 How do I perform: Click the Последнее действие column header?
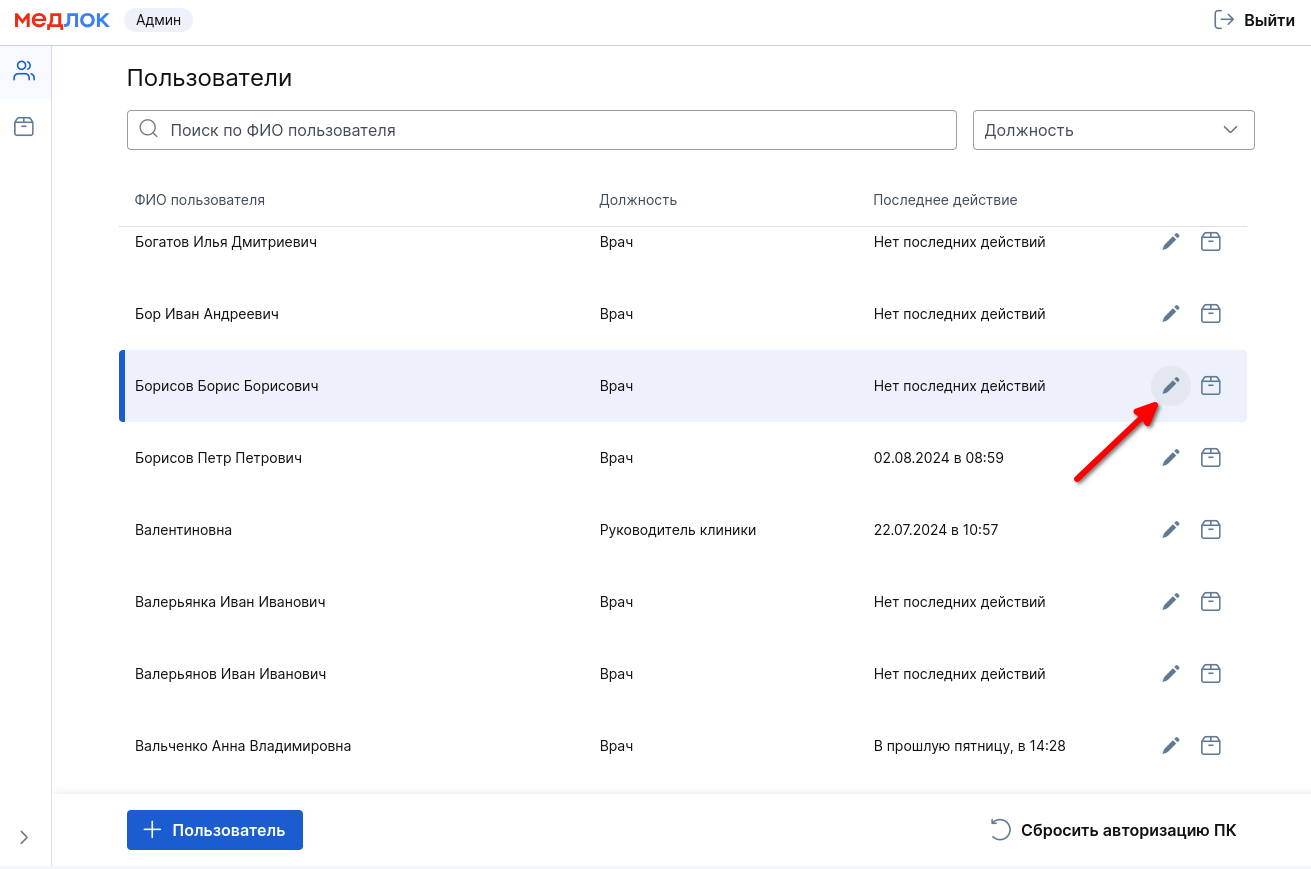pos(945,200)
